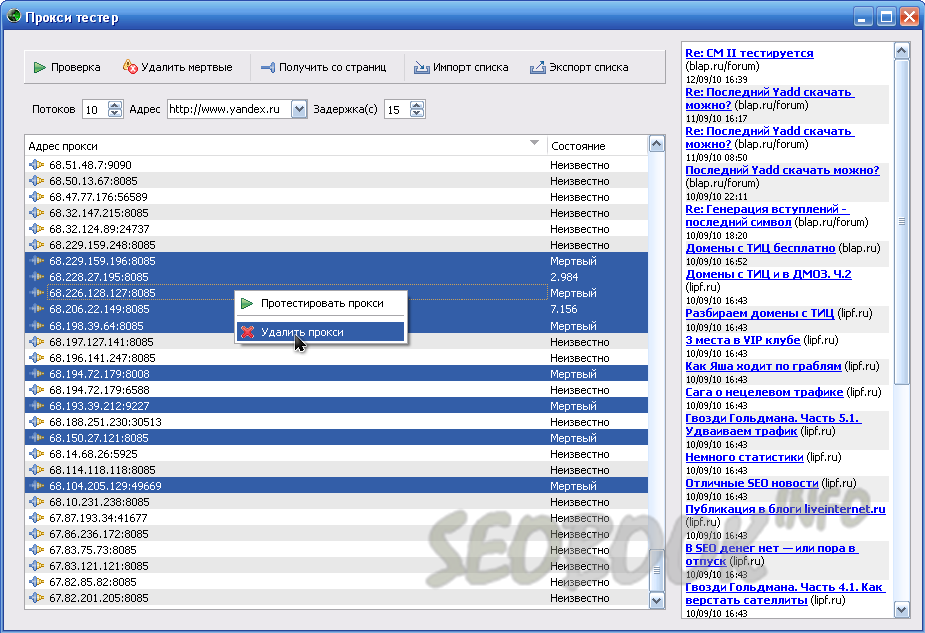This screenshot has width=925, height=633.
Task: Click the Экспорт списка icon
Action: (x=537, y=67)
